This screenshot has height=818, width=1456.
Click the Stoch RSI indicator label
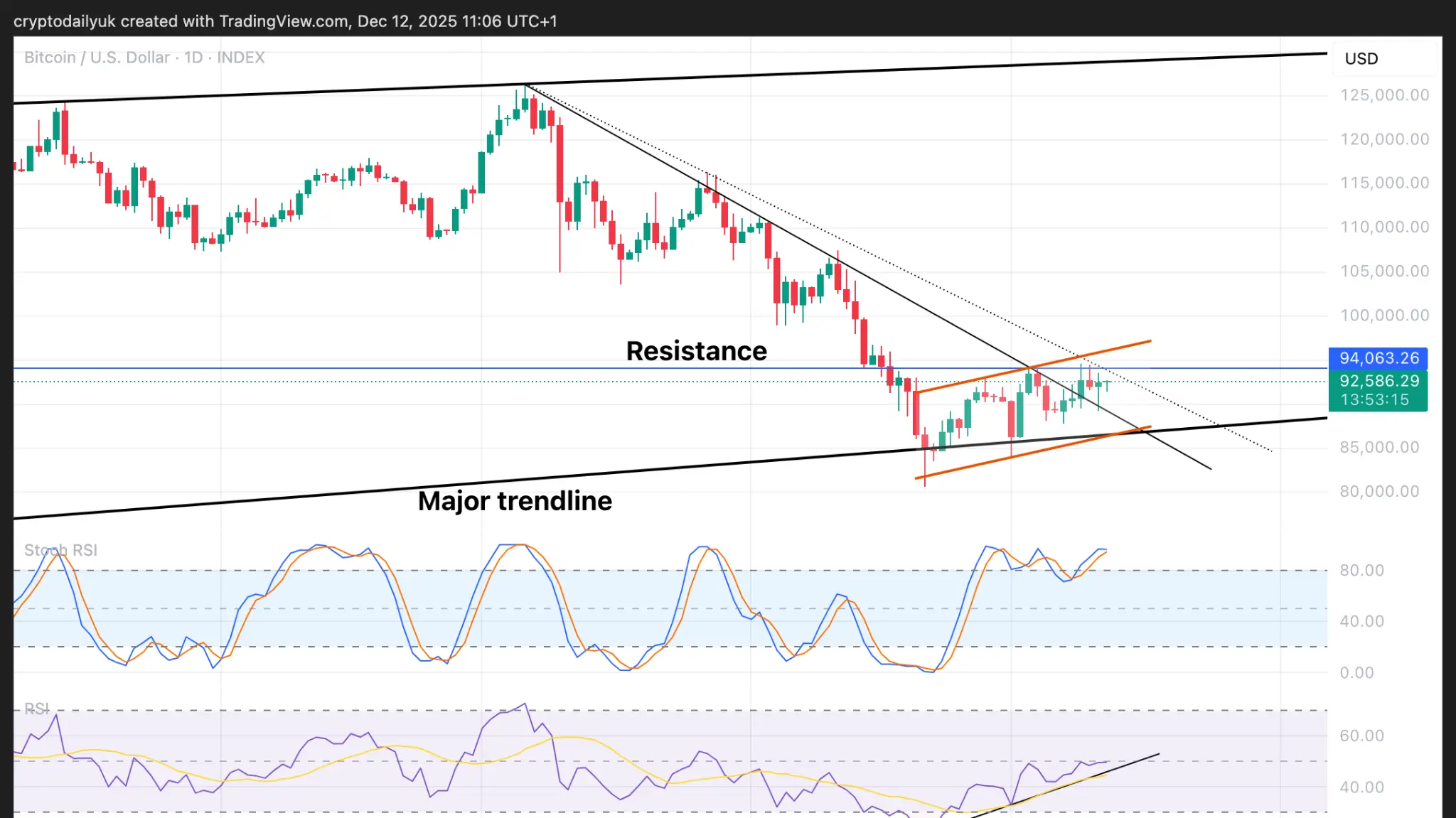click(x=60, y=550)
